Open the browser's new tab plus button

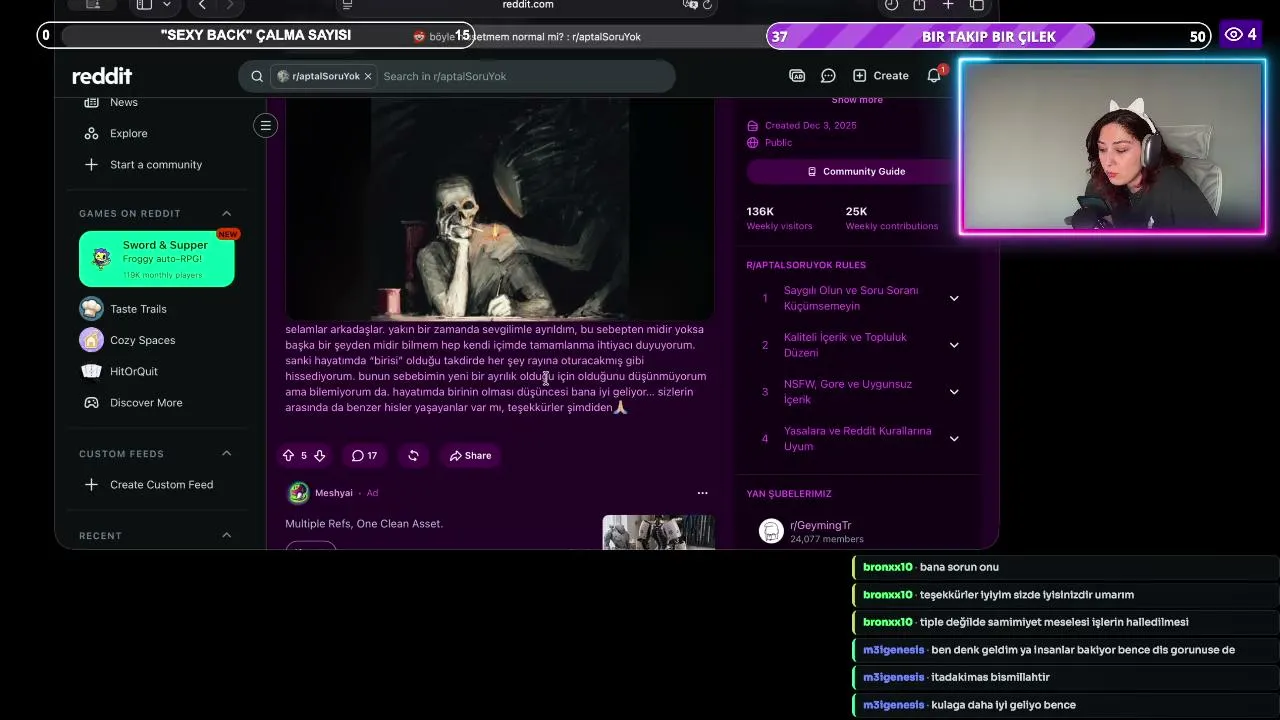[x=948, y=5]
